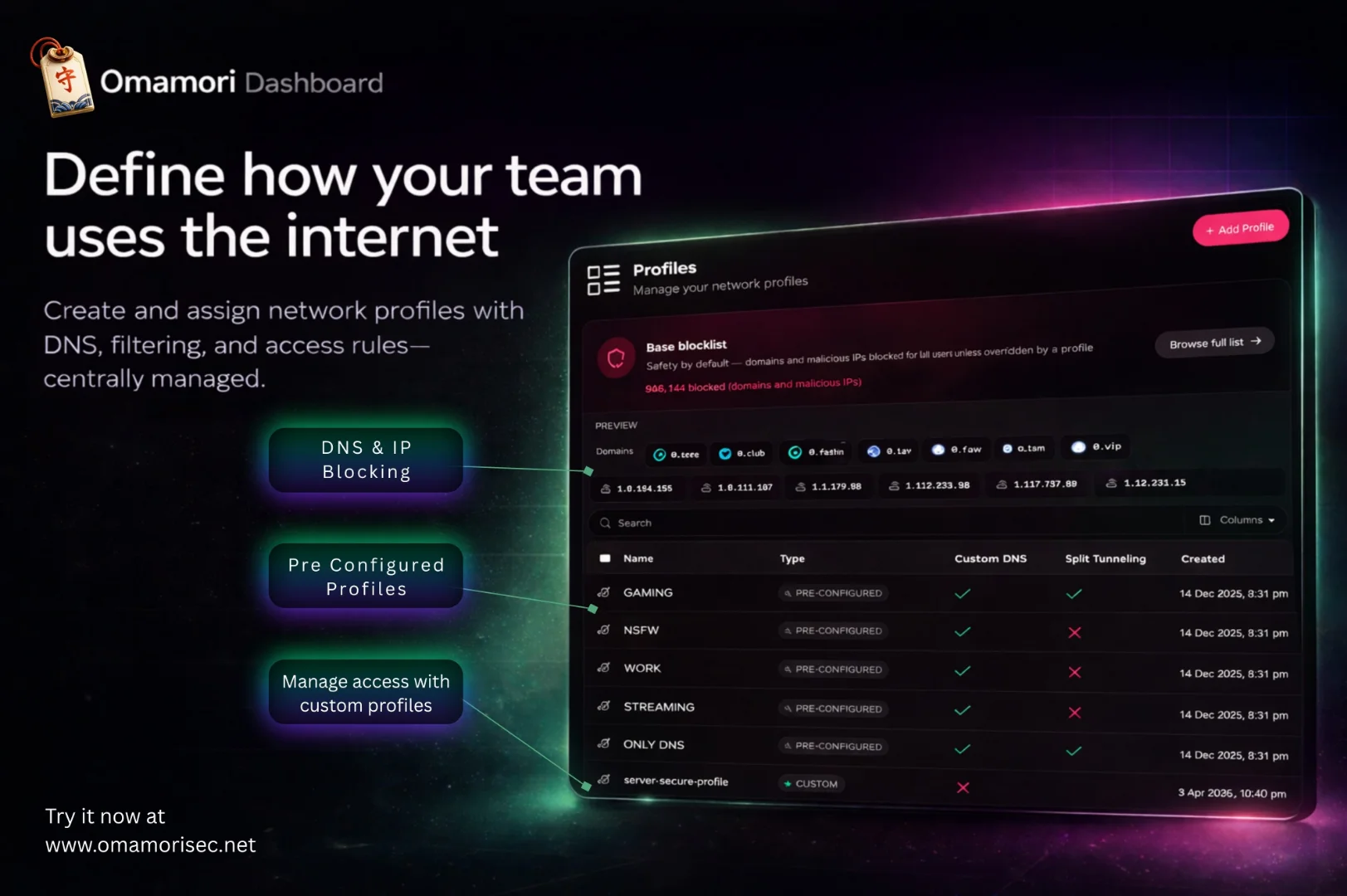Click the Split Tunneling X for NSFW
This screenshot has width=1347, height=896.
[x=1075, y=632]
